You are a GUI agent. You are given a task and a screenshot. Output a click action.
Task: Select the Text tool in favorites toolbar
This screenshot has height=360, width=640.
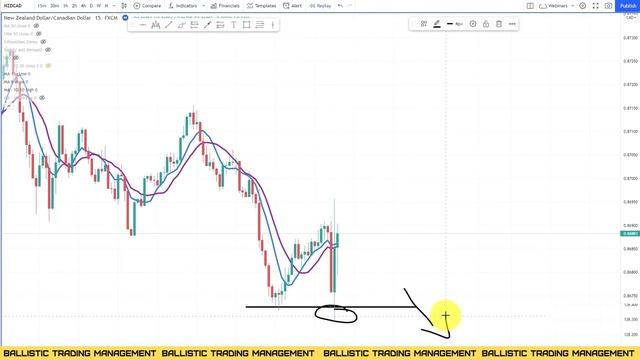(x=233, y=25)
